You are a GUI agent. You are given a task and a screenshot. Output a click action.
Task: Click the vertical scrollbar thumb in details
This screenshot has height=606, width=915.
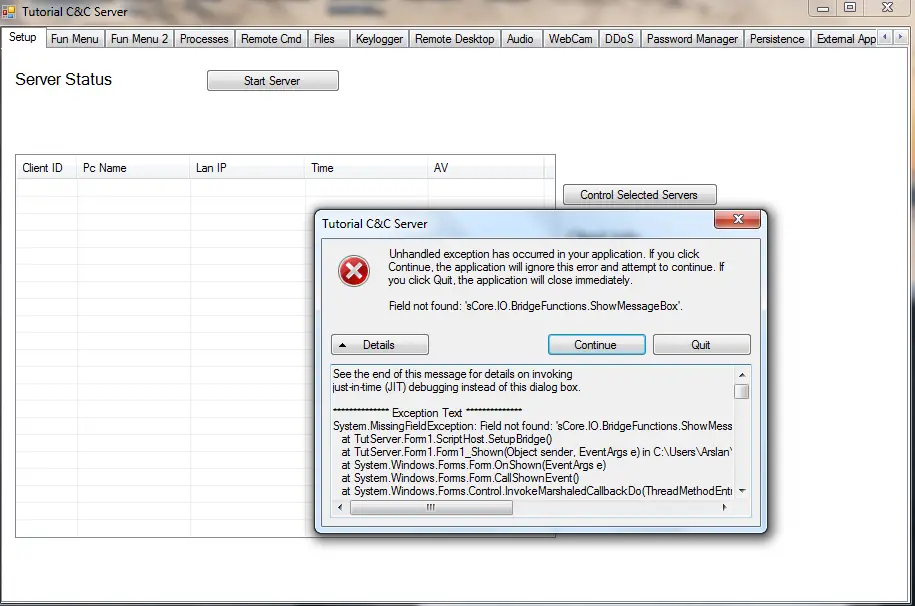pyautogui.click(x=742, y=391)
